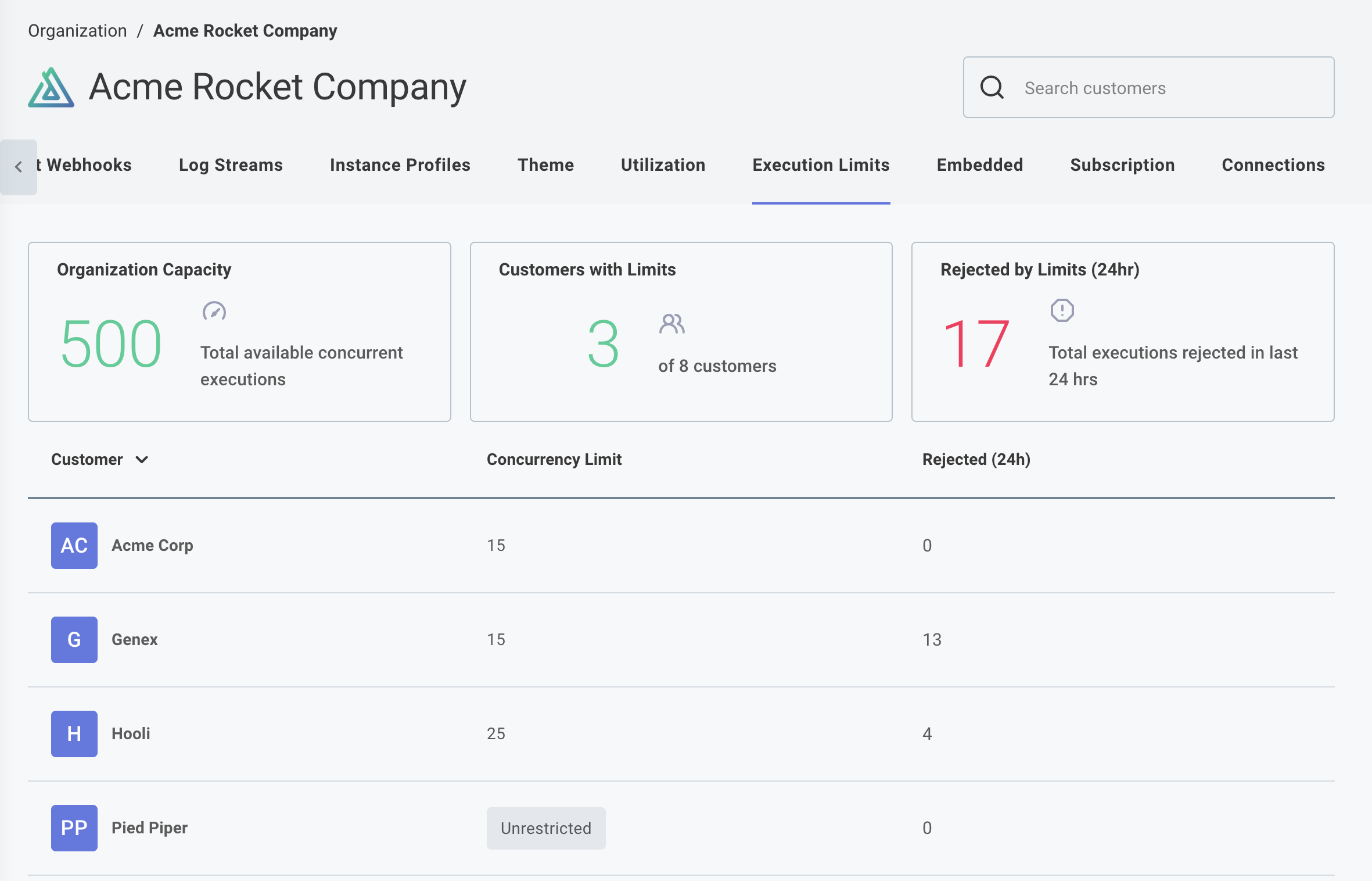Collapse the tab bar with the left chevron
This screenshot has width=1372, height=881.
18,167
